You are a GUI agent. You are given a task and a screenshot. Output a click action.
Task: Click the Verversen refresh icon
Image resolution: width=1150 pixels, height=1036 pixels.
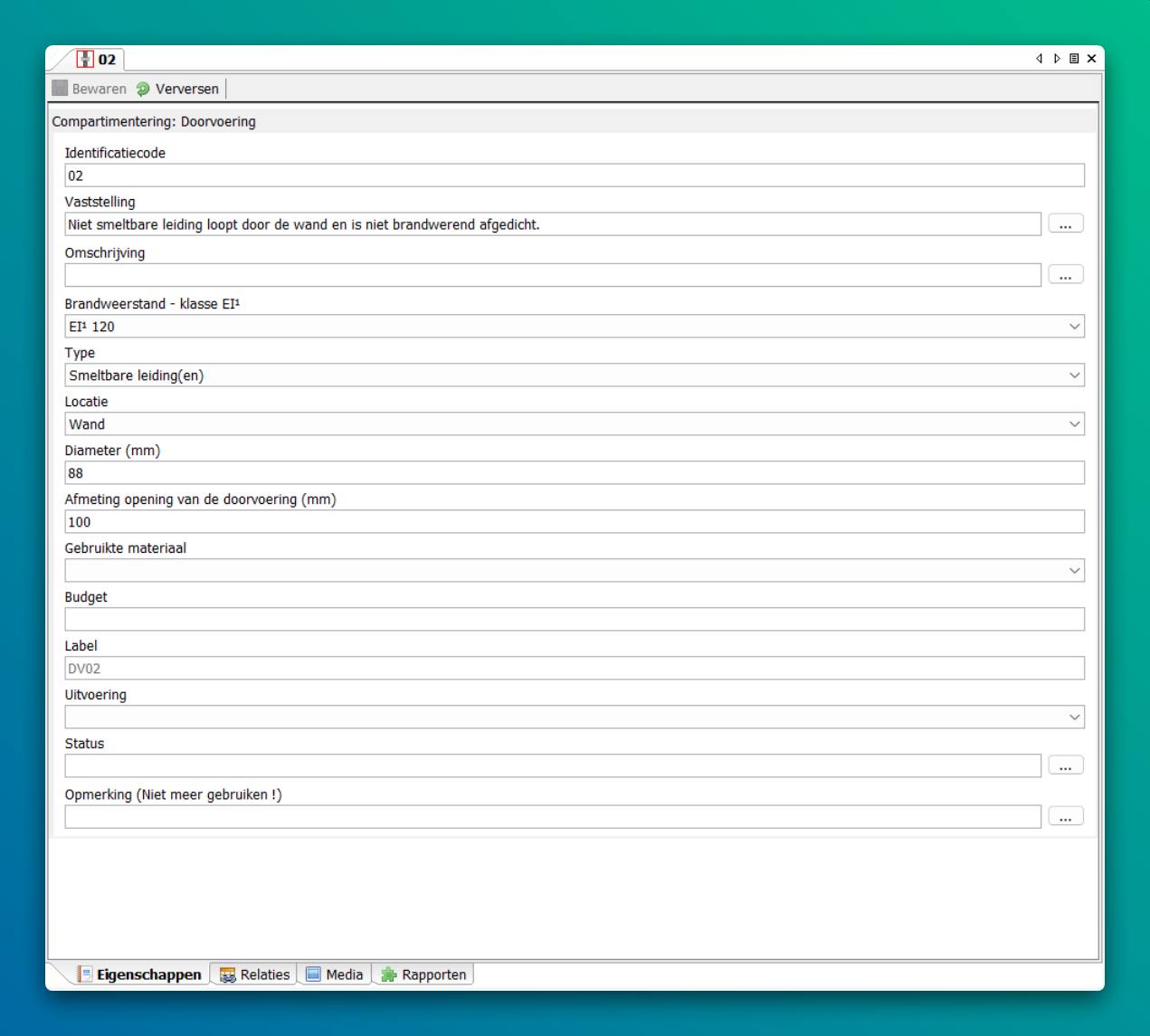click(x=143, y=89)
